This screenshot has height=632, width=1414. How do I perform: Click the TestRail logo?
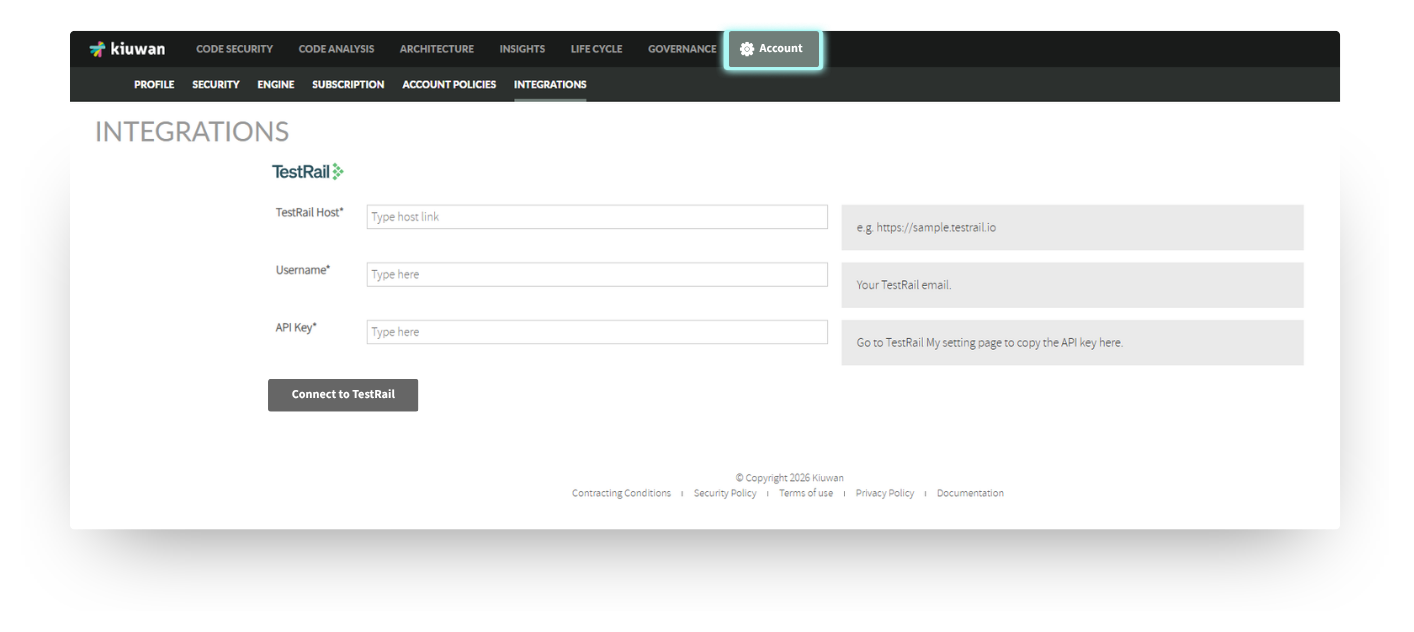(305, 171)
